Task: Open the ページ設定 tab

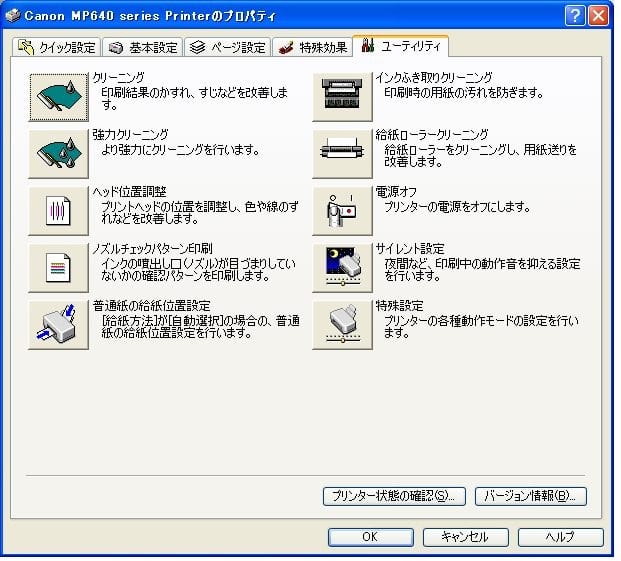Action: pyautogui.click(x=229, y=47)
